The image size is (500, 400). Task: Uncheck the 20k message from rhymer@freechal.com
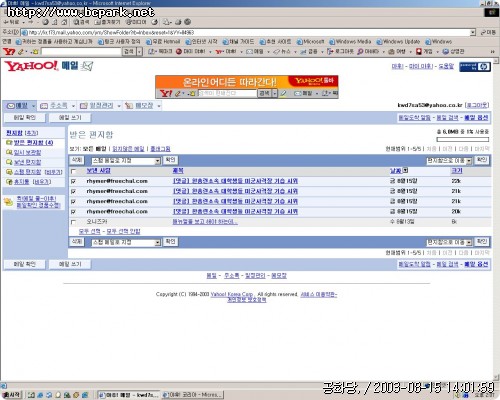click(74, 212)
